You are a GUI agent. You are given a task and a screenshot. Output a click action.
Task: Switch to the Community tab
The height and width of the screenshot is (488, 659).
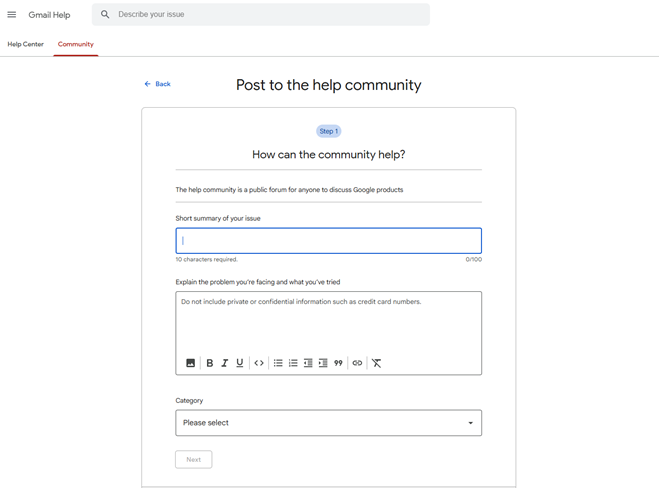pos(76,44)
